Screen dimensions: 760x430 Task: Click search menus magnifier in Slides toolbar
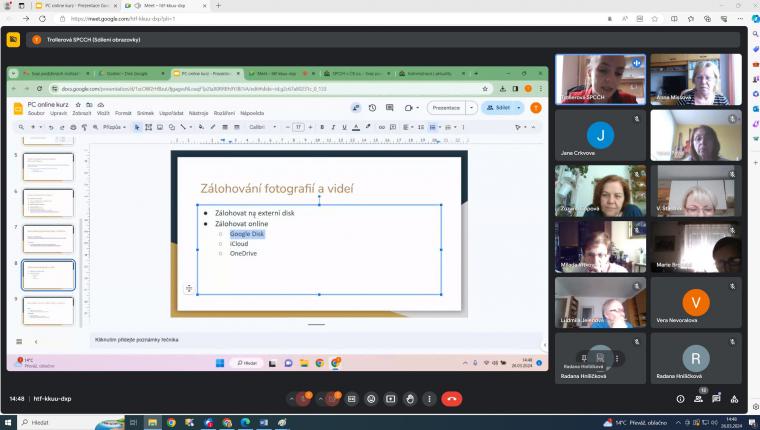(x=21, y=127)
